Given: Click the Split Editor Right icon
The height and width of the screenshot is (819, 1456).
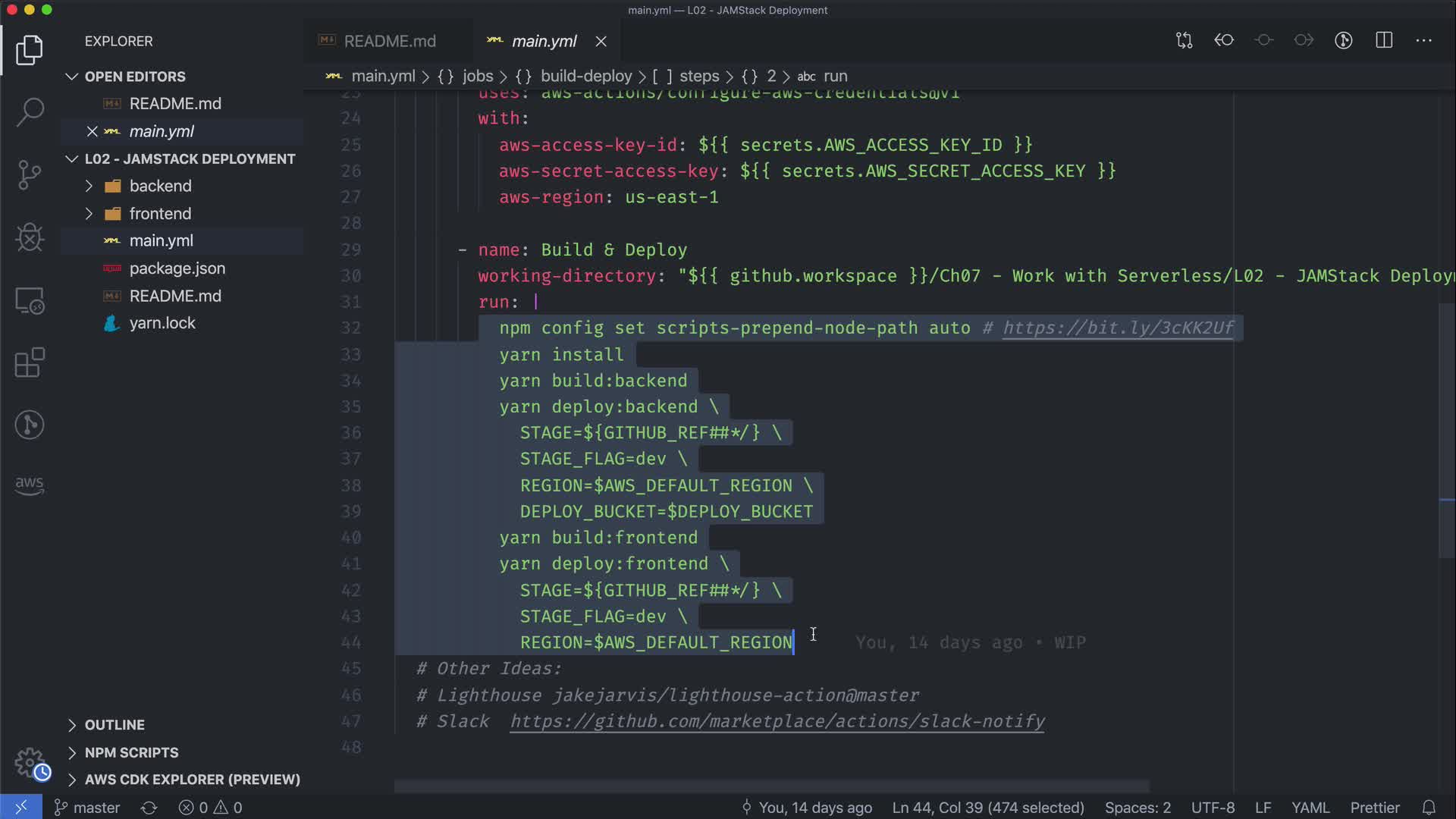Looking at the screenshot, I should (x=1384, y=40).
